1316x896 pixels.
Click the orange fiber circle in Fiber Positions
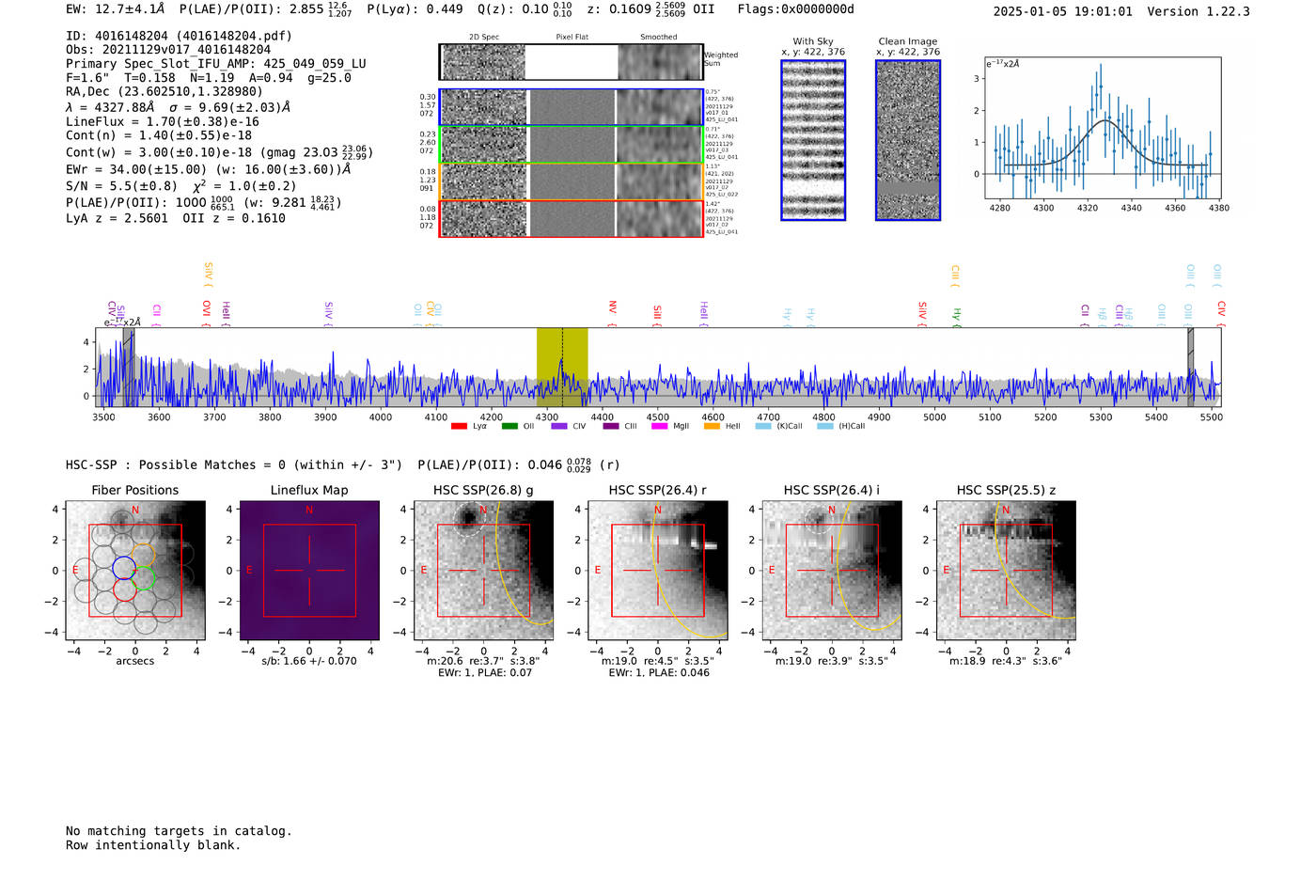click(143, 555)
